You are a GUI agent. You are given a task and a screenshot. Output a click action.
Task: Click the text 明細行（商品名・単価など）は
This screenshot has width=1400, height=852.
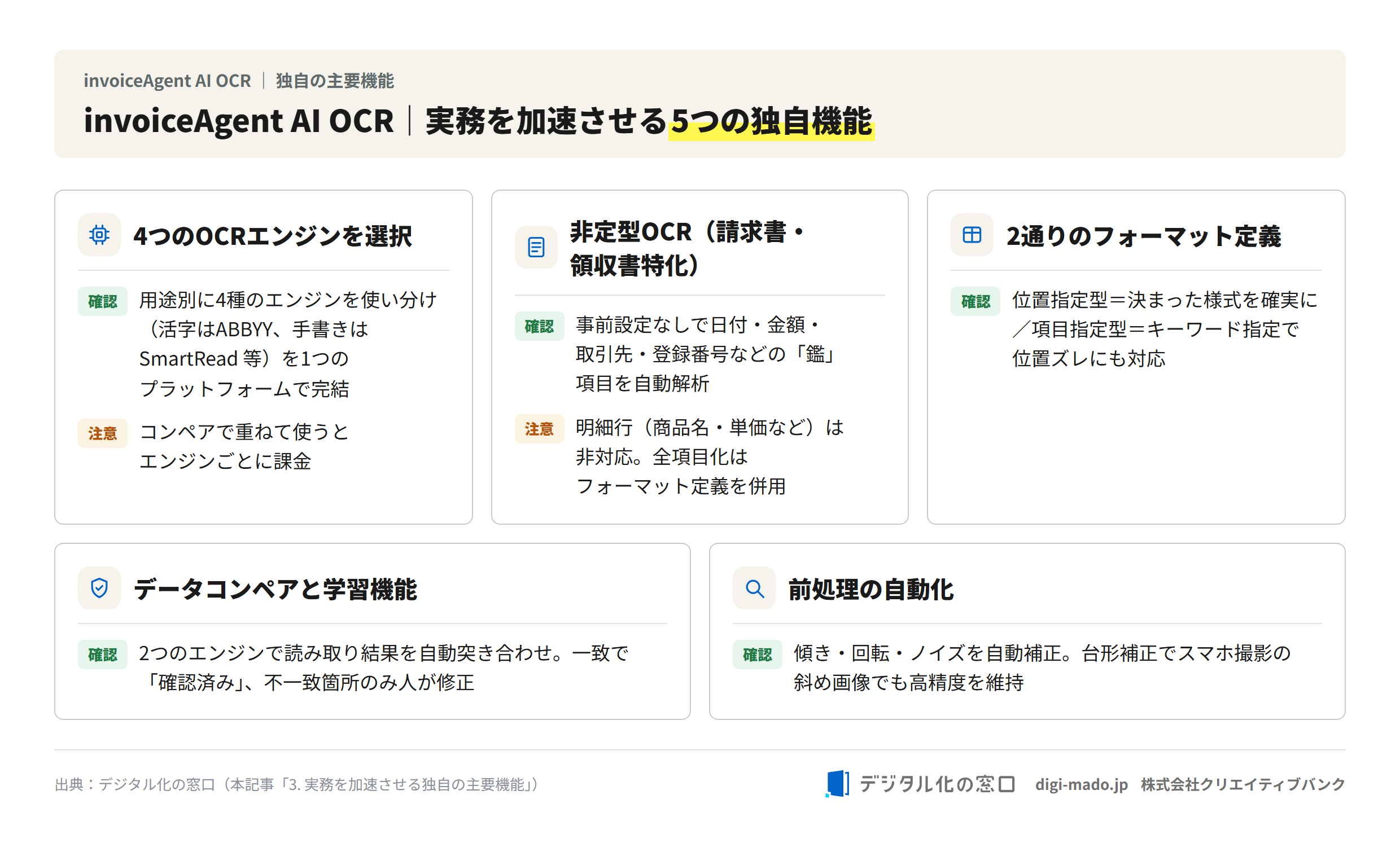tap(710, 427)
